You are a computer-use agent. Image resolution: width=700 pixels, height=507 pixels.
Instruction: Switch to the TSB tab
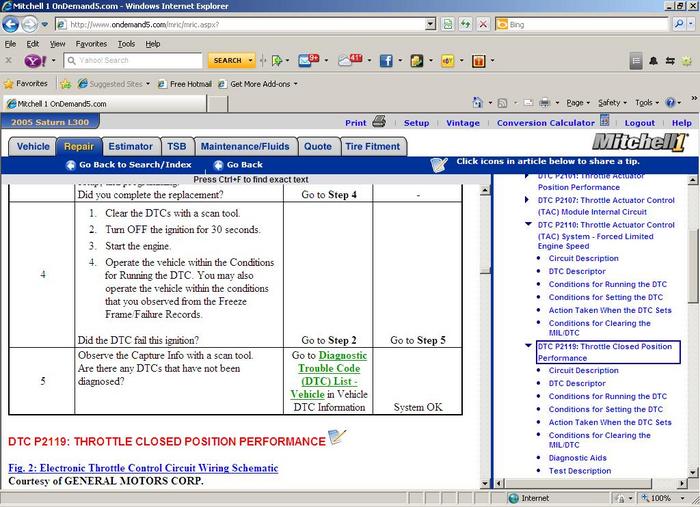tap(177, 146)
